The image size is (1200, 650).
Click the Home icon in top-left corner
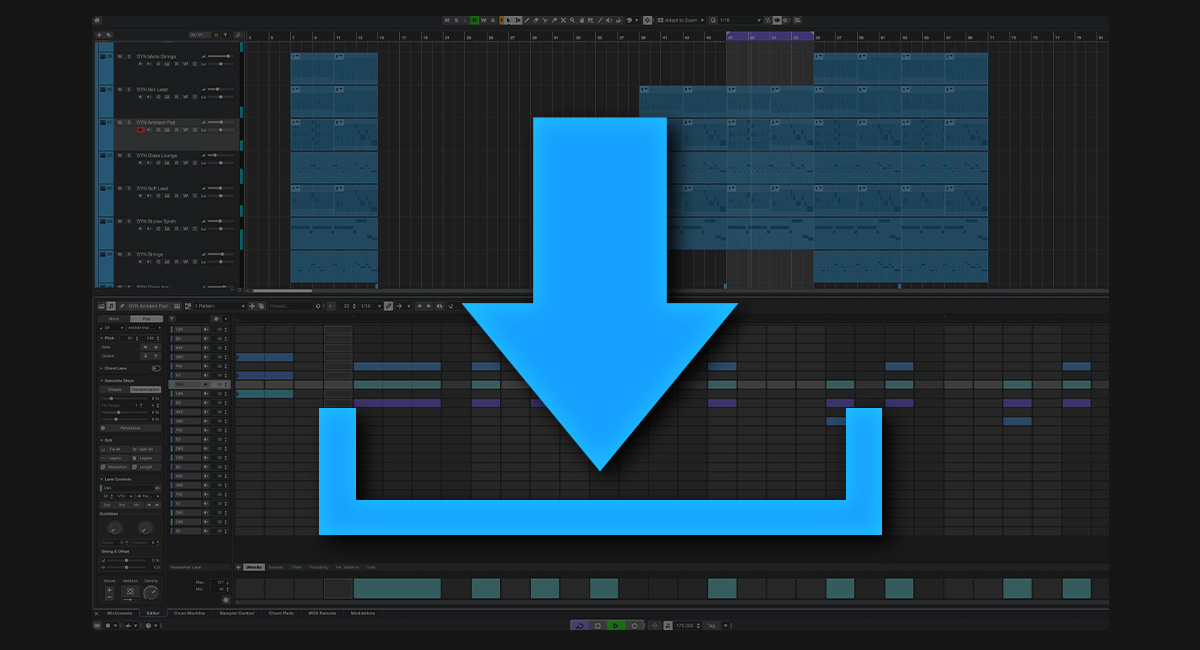coord(97,20)
